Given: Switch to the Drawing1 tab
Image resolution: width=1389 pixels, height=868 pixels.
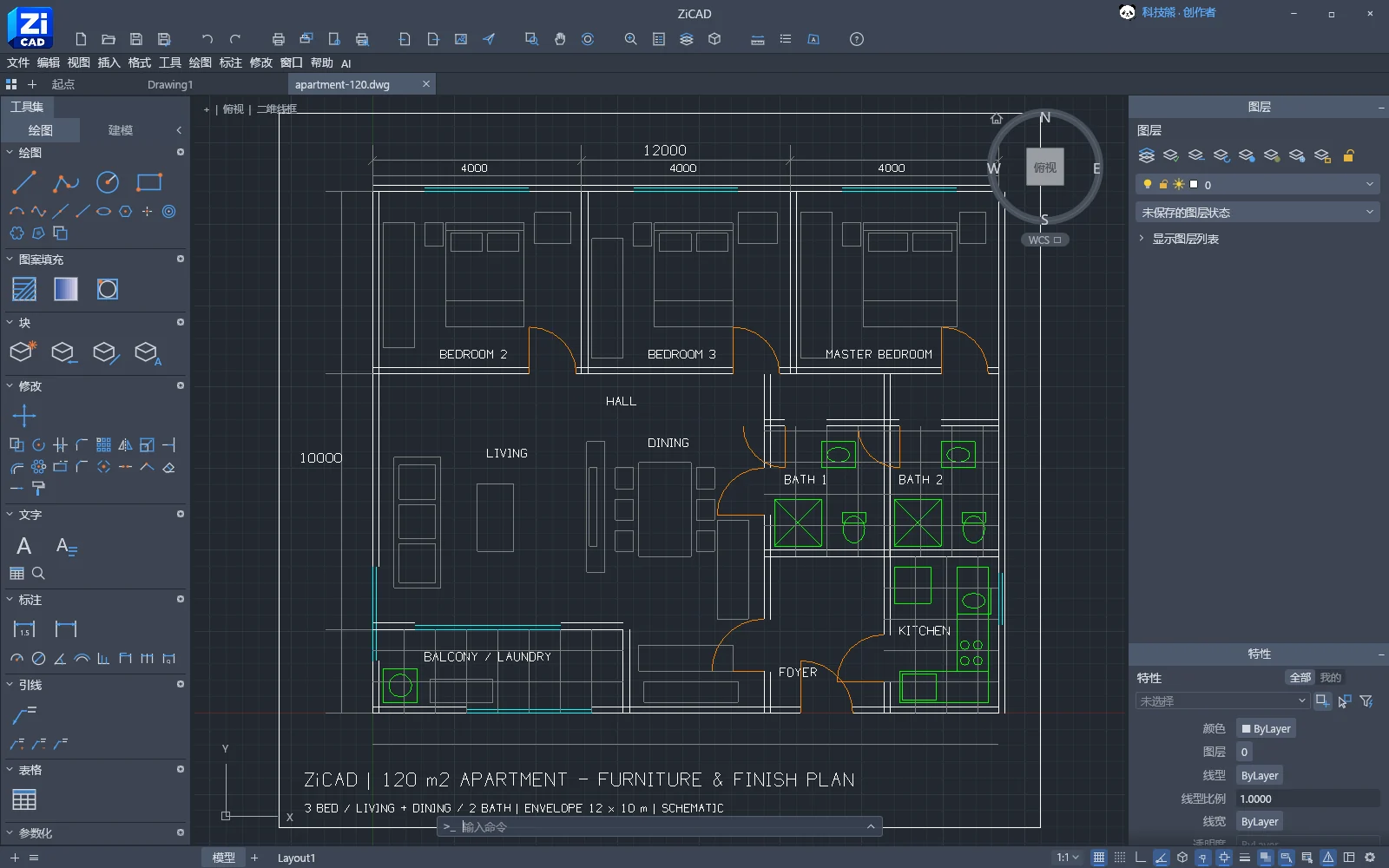Looking at the screenshot, I should pyautogui.click(x=170, y=84).
